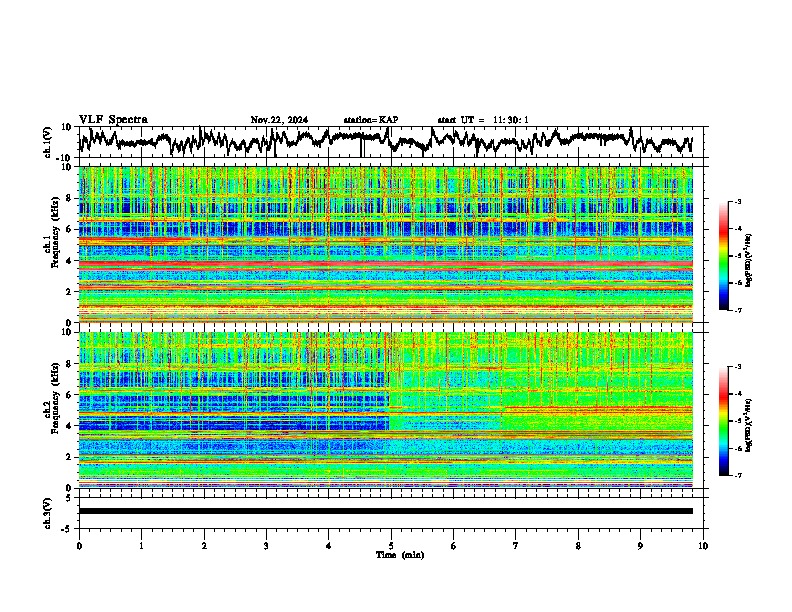Screen dimensions: 792x612
Task: Click the time axis tick label '0'
Action: 79,545
